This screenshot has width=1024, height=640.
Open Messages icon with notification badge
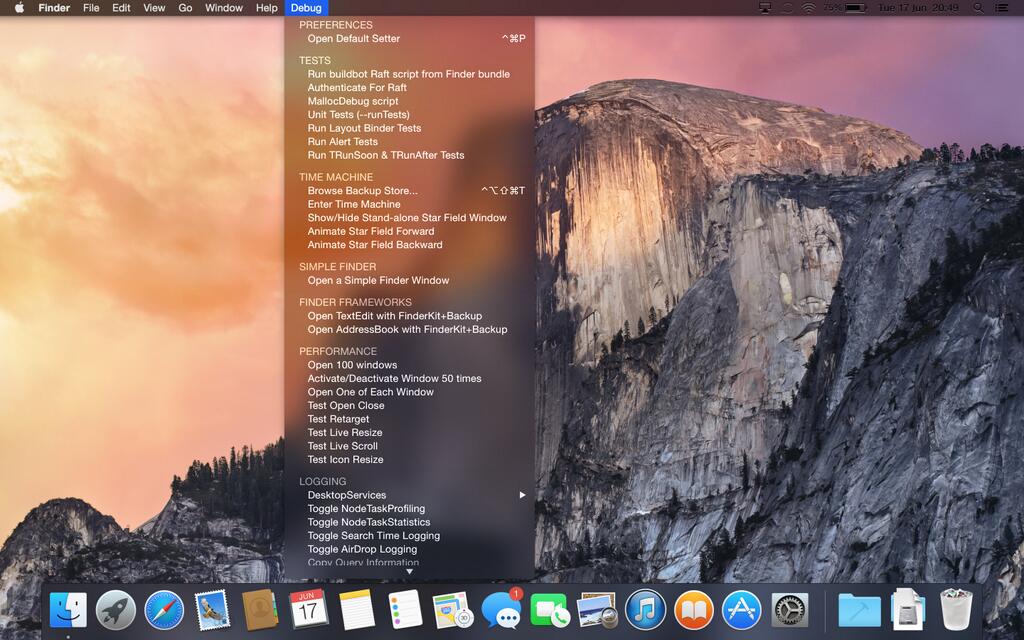coord(502,609)
